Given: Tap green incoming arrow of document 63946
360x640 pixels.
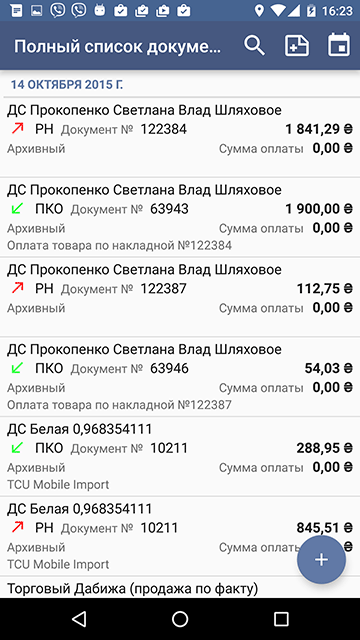Looking at the screenshot, I should tap(18, 368).
